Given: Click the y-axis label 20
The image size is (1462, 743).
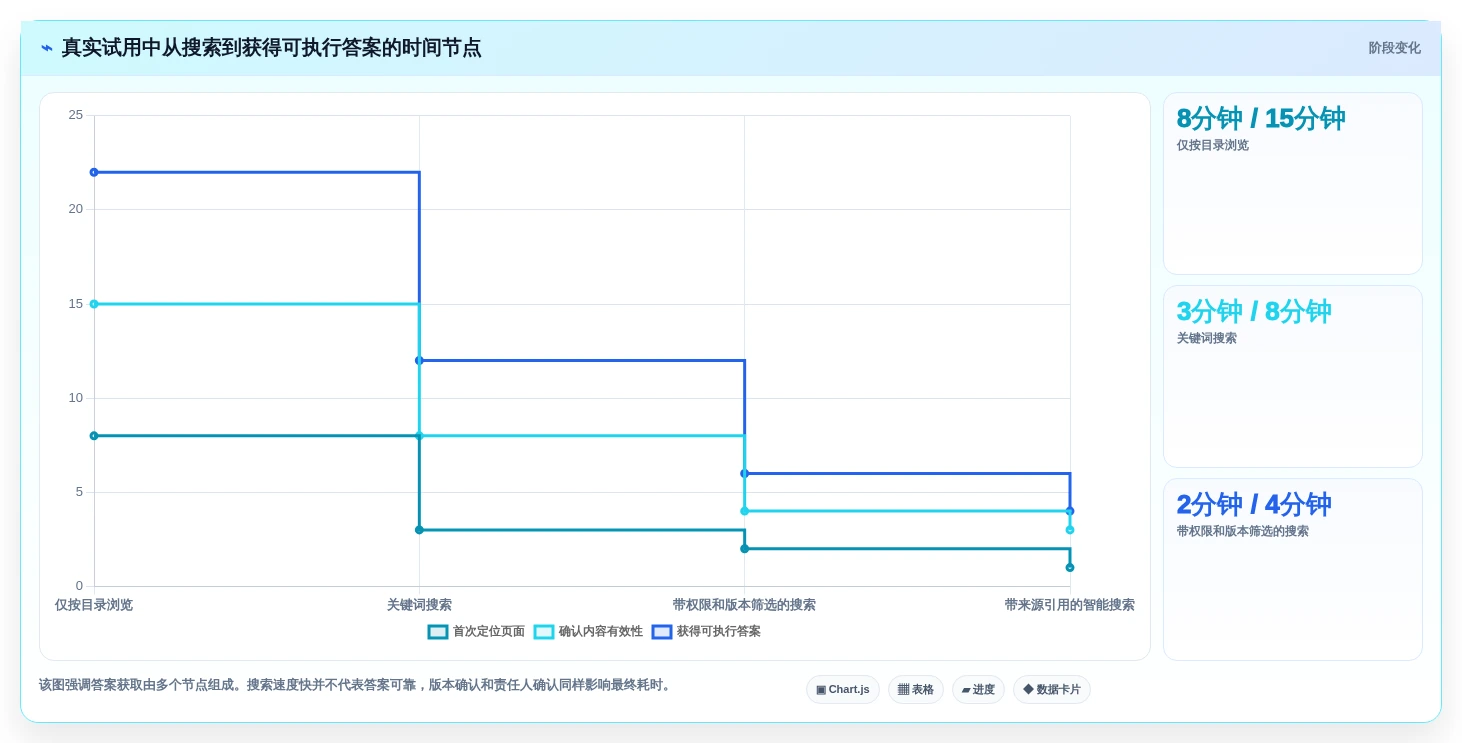Looking at the screenshot, I should click(x=76, y=209).
